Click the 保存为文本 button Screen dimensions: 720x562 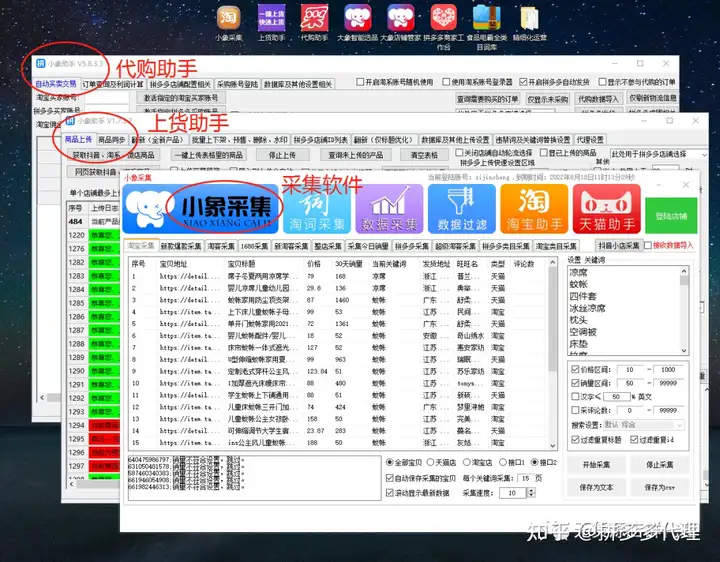tap(596, 487)
